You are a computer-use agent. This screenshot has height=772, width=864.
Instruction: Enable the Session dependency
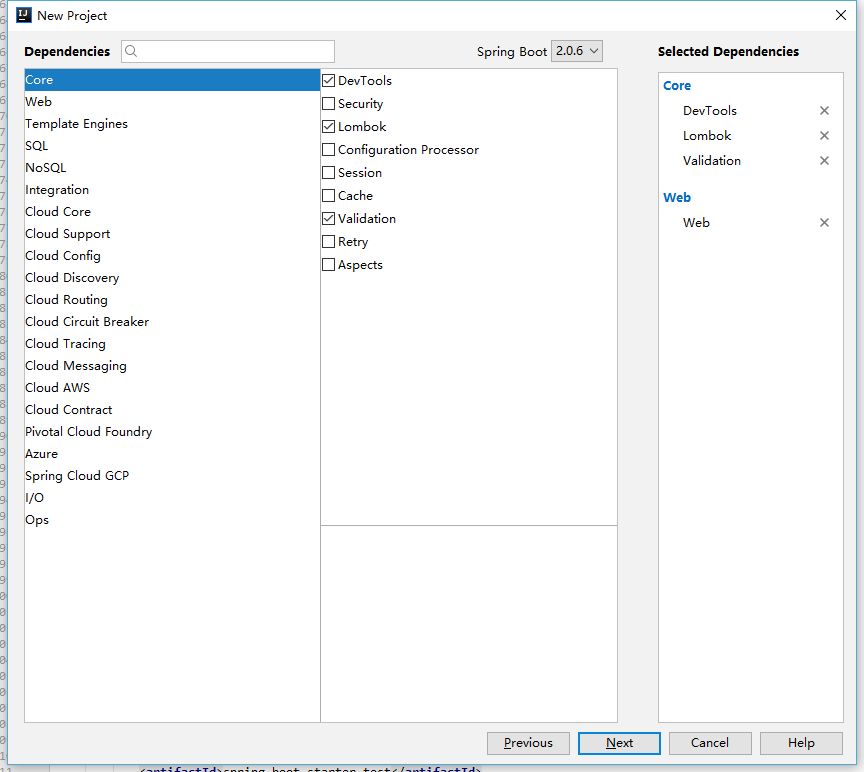(327, 172)
